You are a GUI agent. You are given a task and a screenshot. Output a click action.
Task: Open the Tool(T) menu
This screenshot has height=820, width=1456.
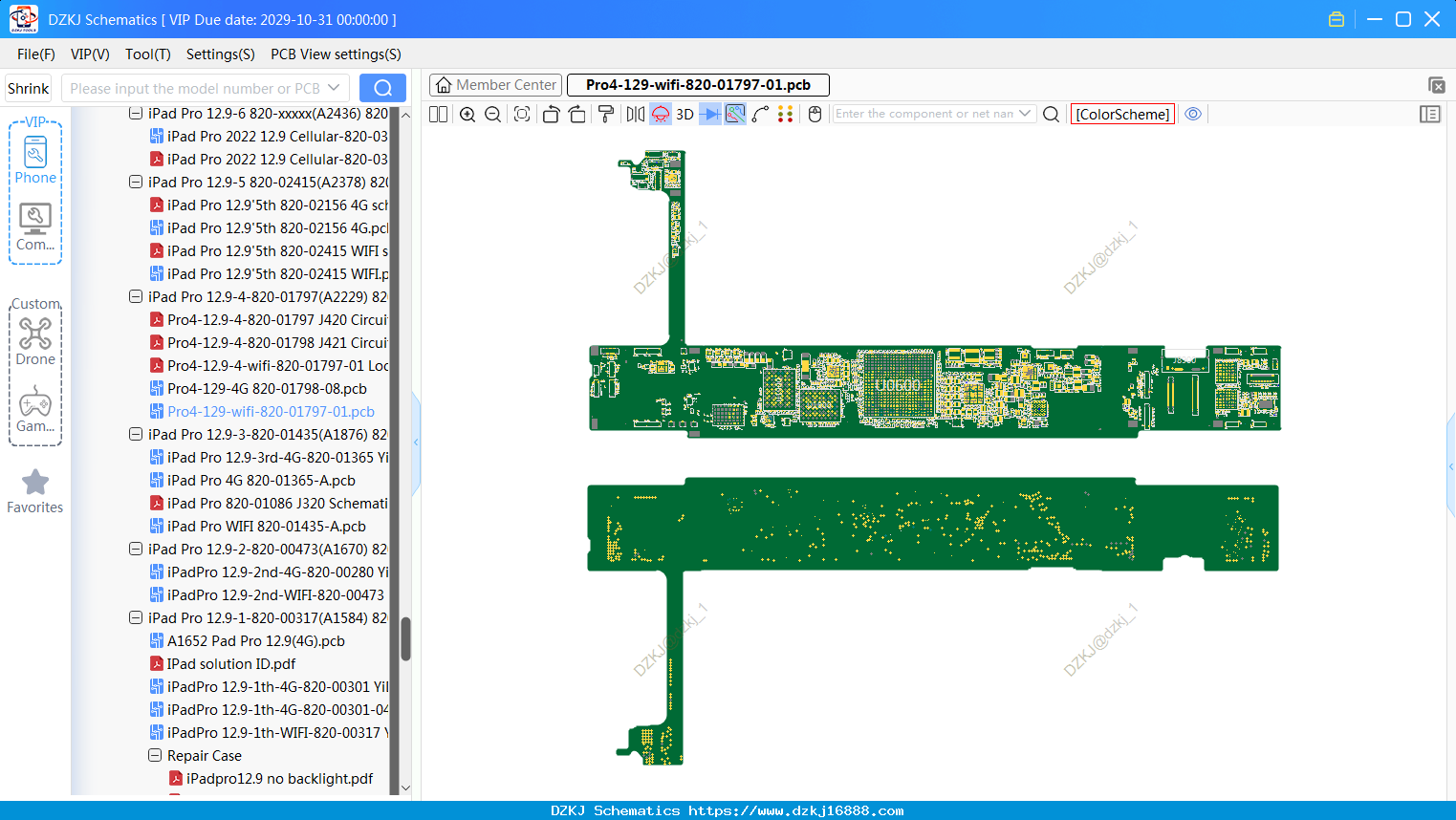pyautogui.click(x=148, y=54)
